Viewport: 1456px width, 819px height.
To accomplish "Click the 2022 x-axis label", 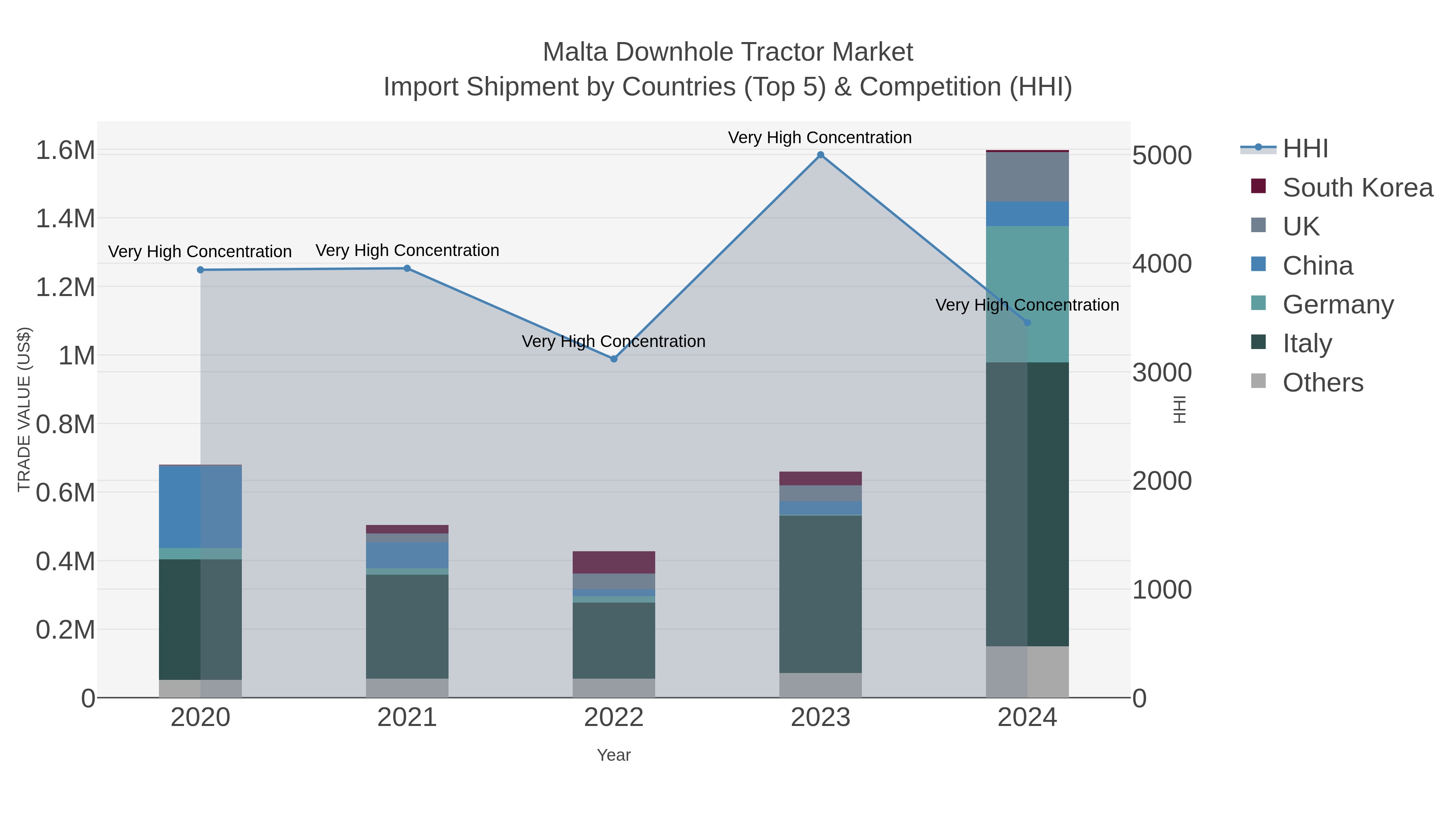I will tap(614, 718).
